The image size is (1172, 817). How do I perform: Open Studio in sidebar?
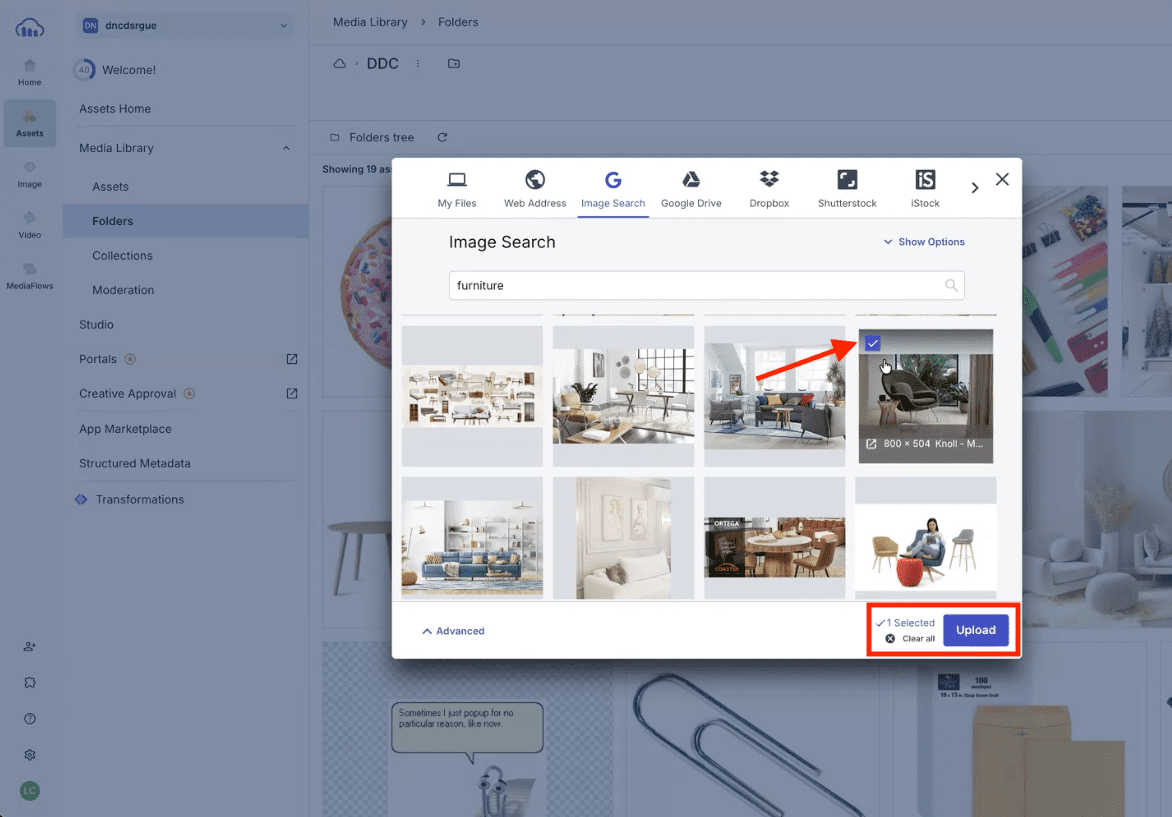click(x=96, y=324)
